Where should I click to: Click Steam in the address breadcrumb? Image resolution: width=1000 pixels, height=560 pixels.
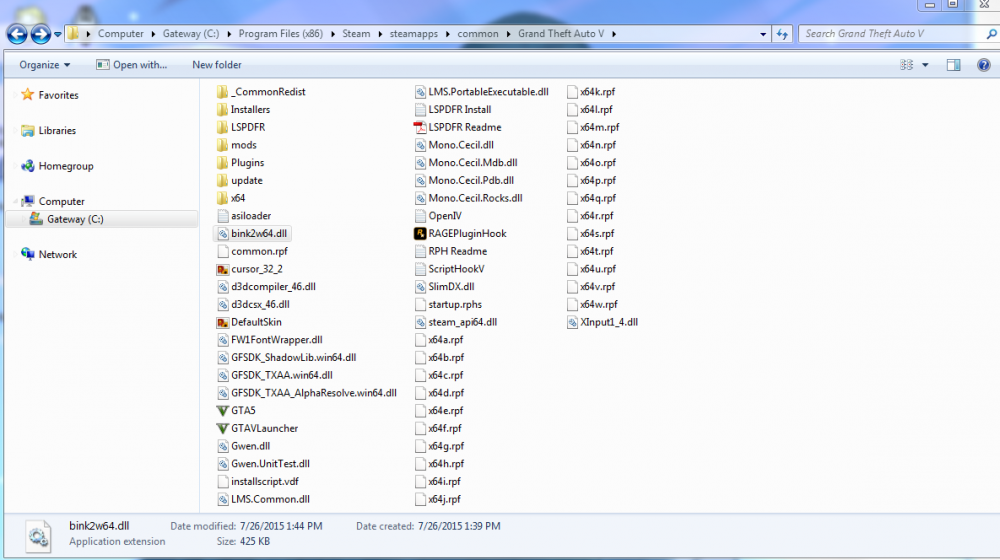point(356,34)
